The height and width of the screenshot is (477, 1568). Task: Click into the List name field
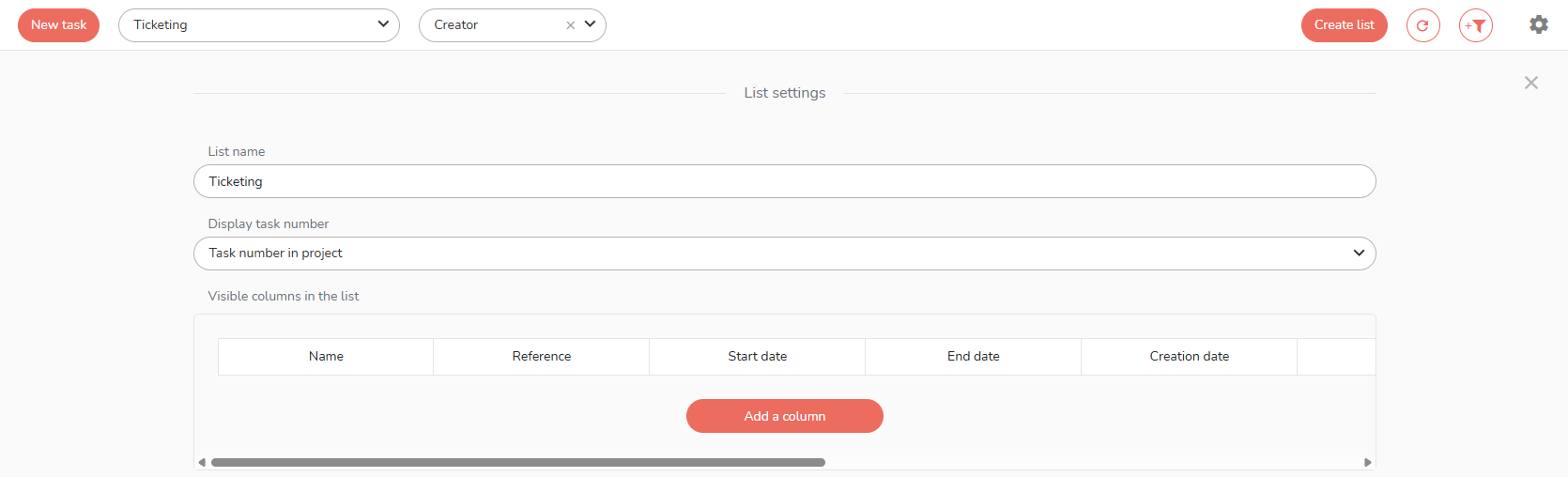[x=784, y=181]
